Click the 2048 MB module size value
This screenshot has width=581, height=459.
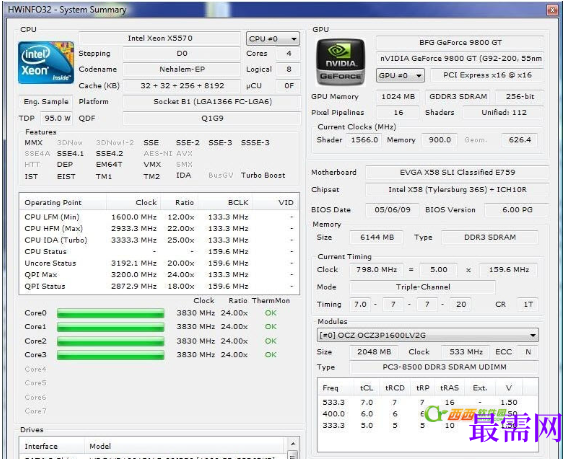click(374, 352)
